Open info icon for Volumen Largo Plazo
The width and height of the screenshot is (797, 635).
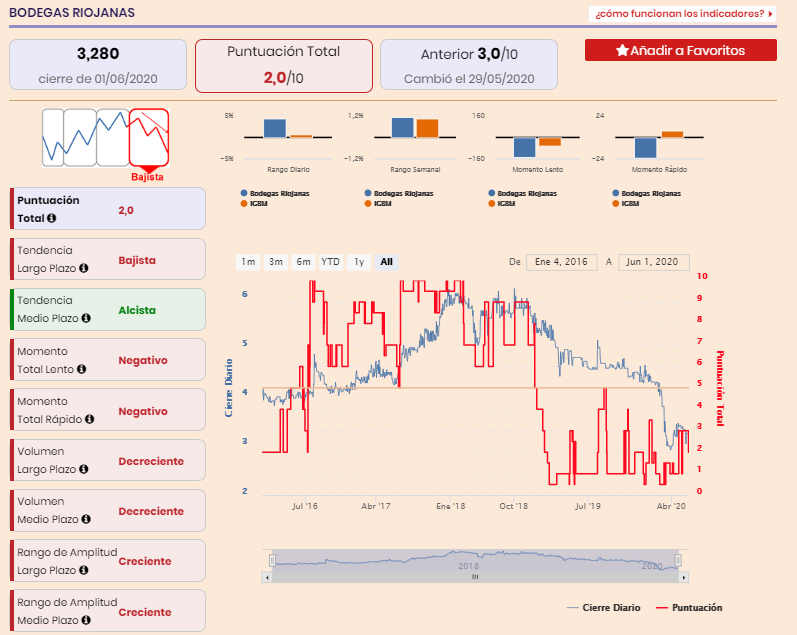coord(84,469)
